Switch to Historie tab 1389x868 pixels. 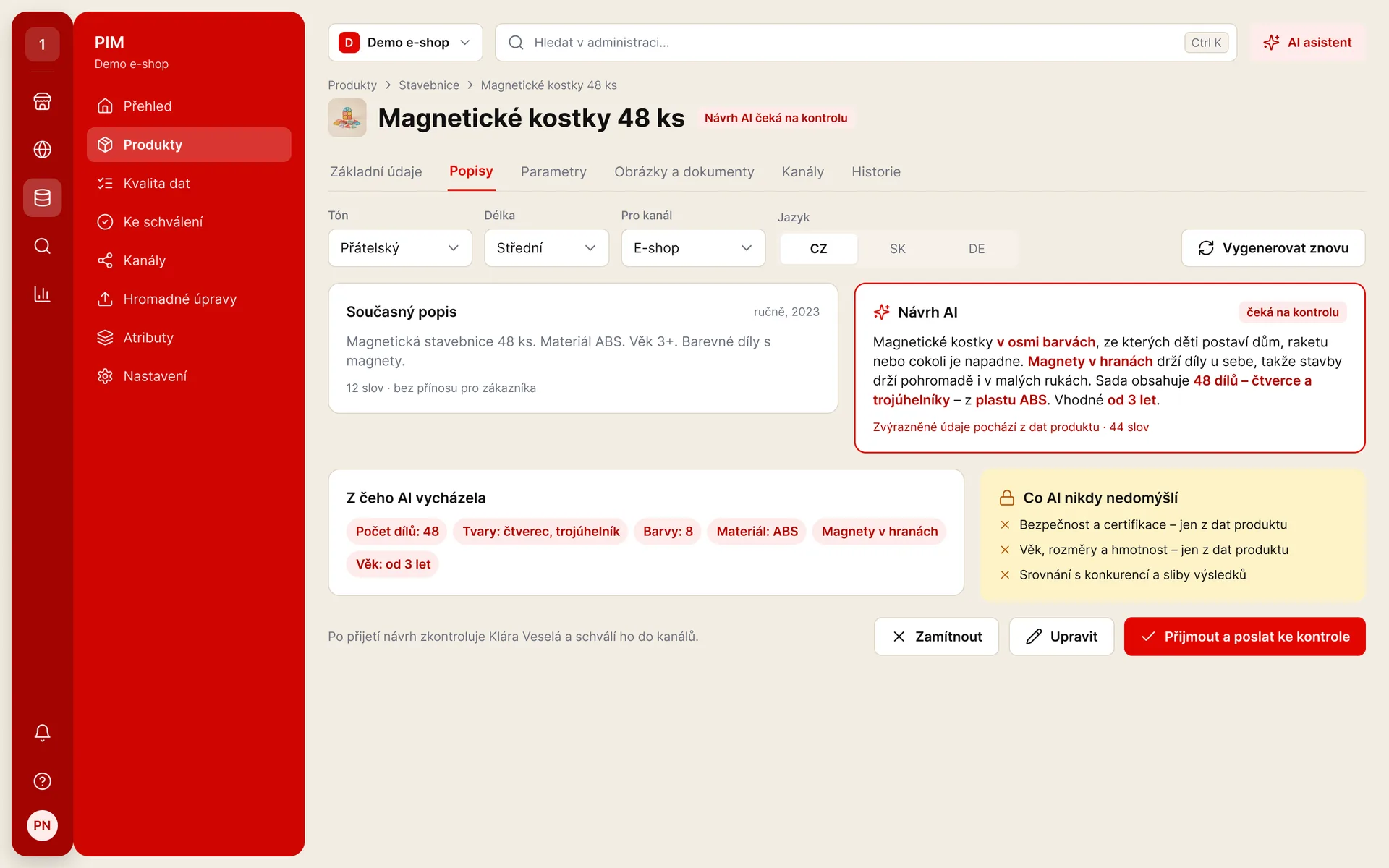tap(876, 172)
